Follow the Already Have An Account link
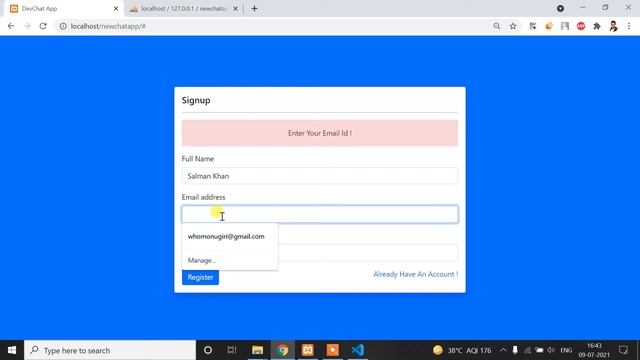Image resolution: width=640 pixels, height=360 pixels. [416, 274]
